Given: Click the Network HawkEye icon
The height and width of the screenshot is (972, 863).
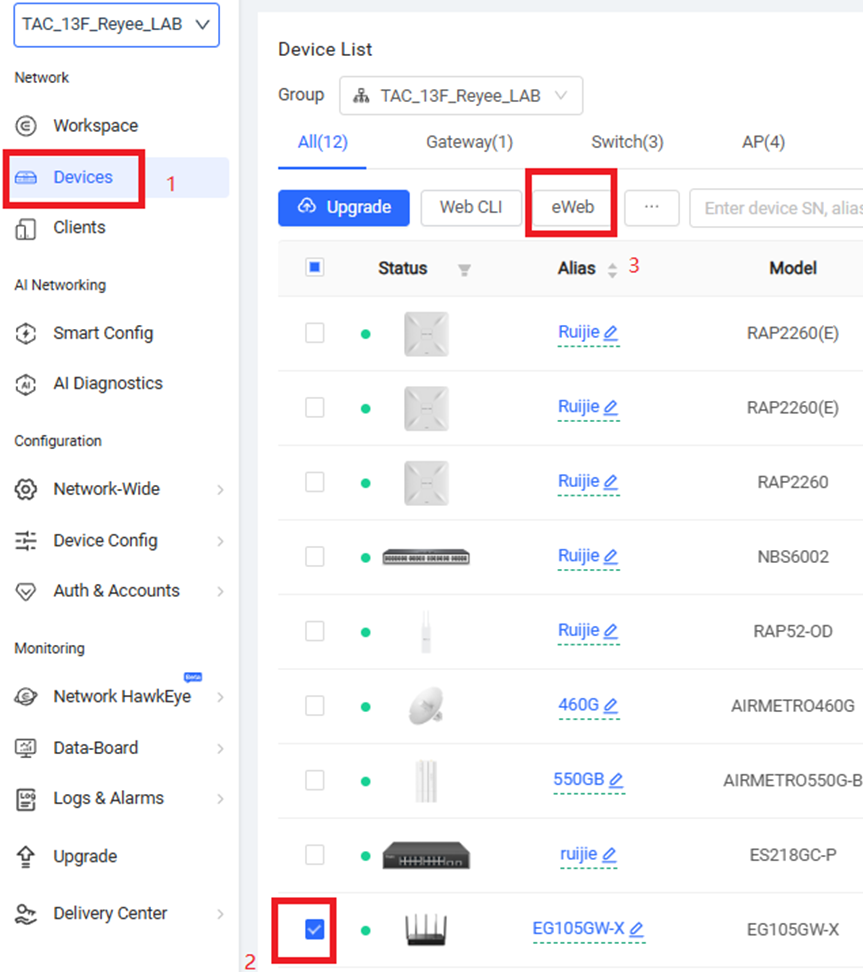Looking at the screenshot, I should point(25,697).
